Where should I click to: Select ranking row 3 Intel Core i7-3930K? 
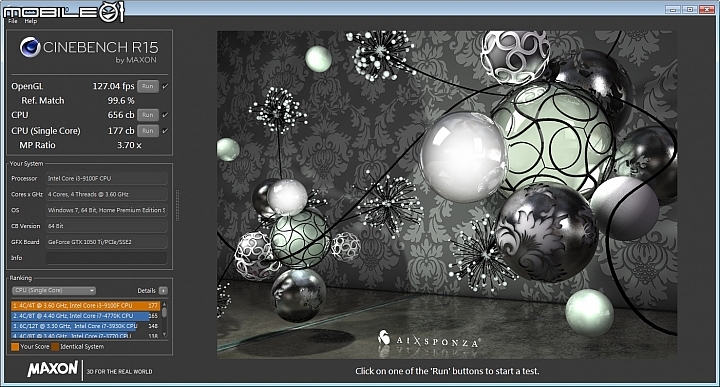(85, 326)
